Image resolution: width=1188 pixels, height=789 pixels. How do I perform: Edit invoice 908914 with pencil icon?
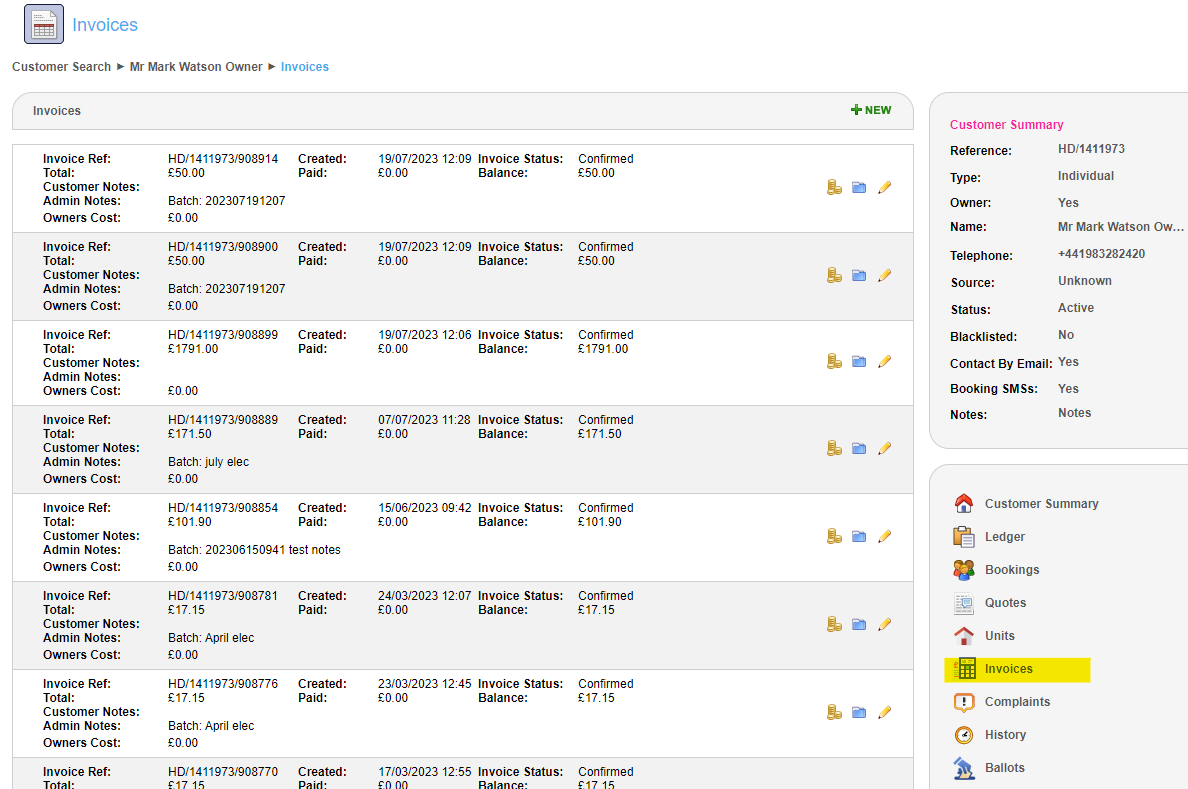884,187
